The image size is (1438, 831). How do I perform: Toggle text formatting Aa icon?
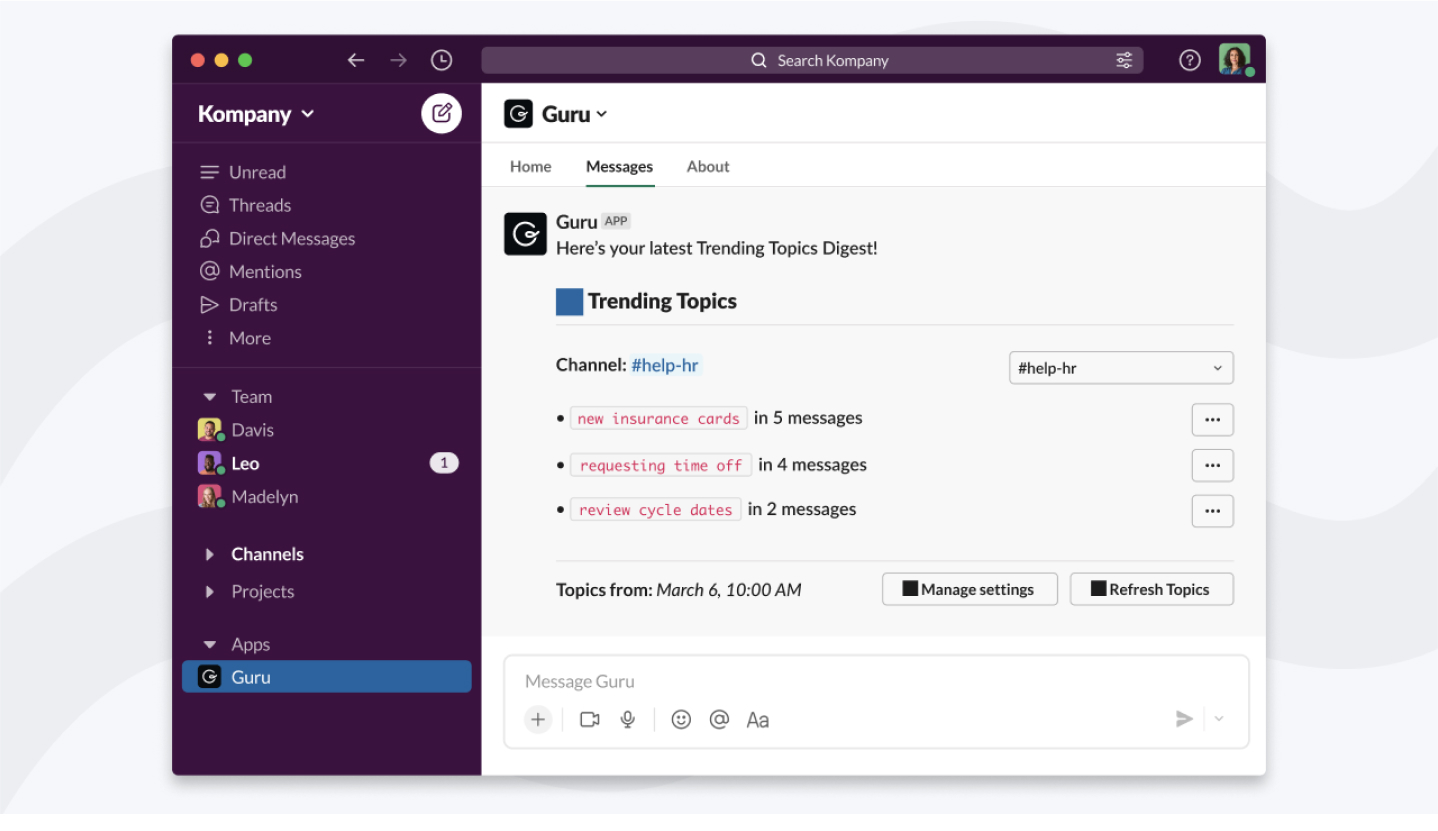coord(758,719)
